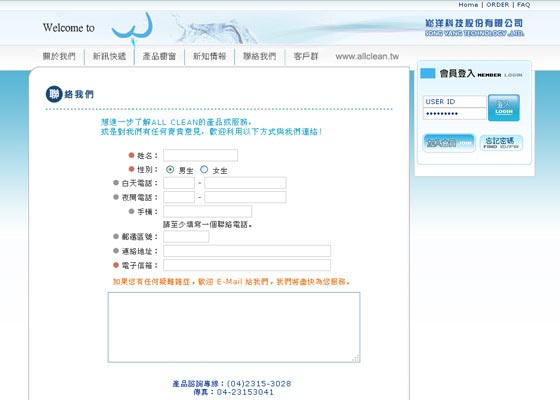Click the Home link at top right
This screenshot has height=400, width=560.
[468, 5]
